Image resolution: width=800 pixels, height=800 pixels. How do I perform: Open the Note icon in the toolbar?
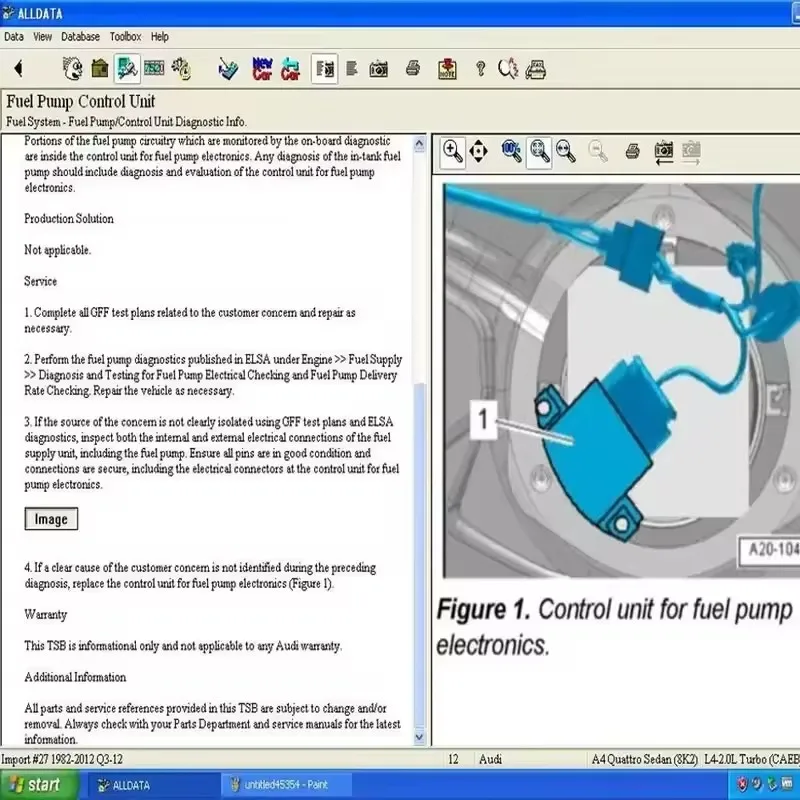(447, 69)
